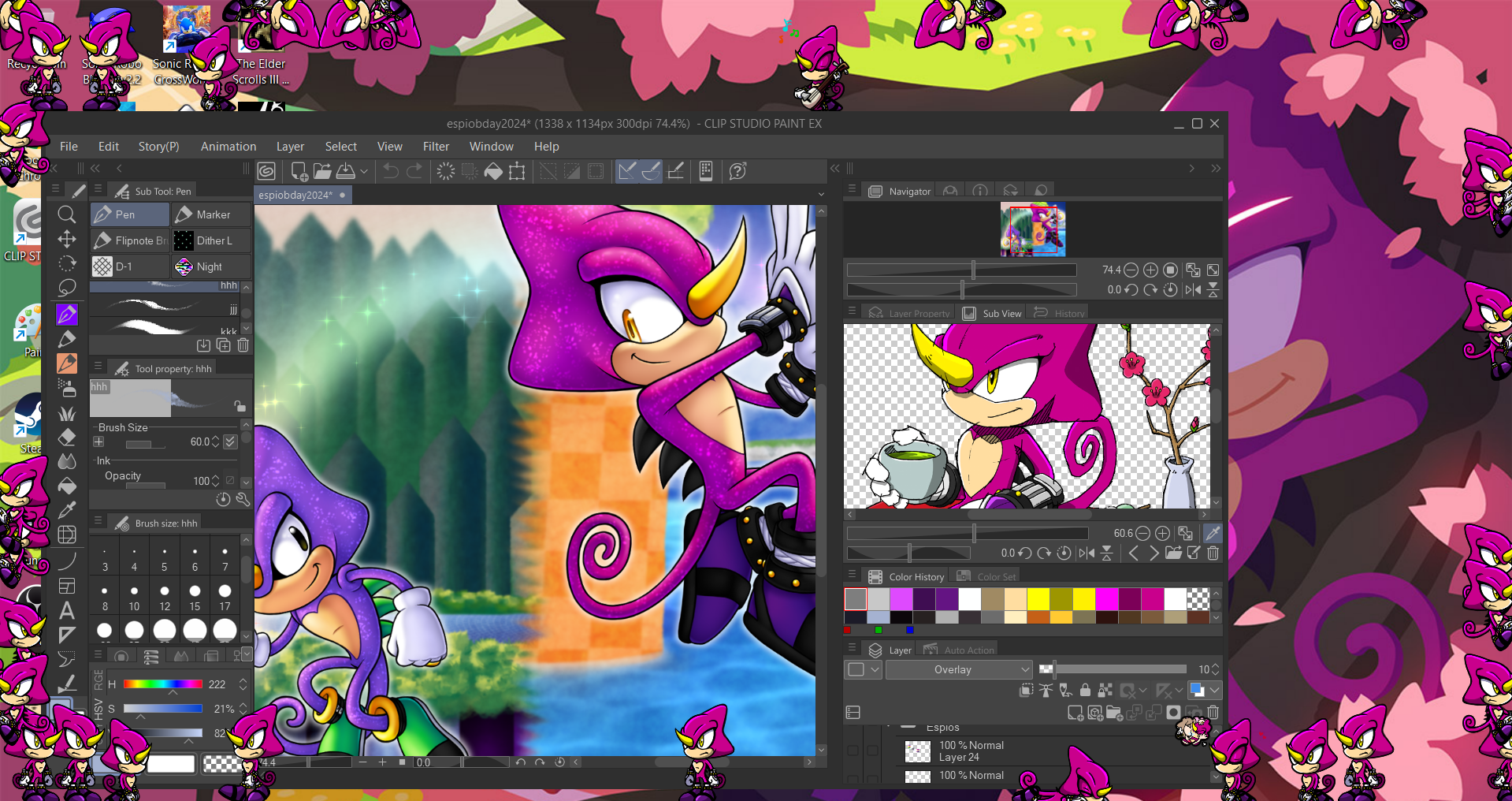
Task: Toggle snap to ruler in command bar
Action: tap(626, 171)
